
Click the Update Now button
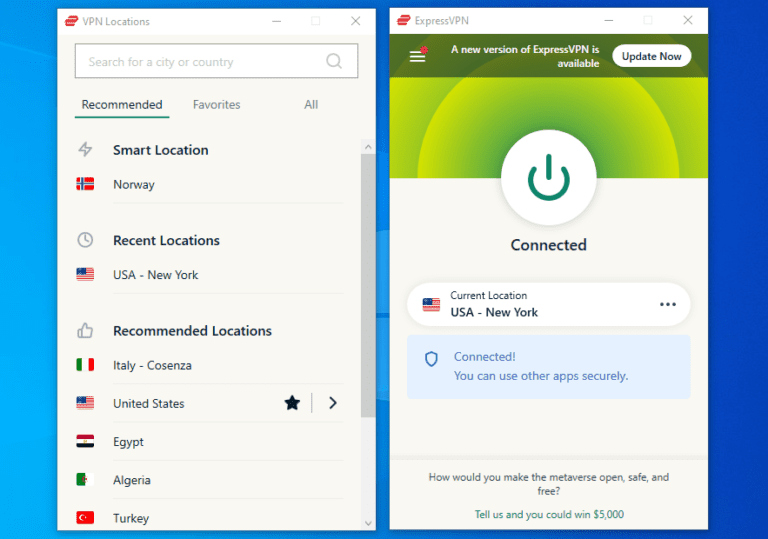pos(651,56)
